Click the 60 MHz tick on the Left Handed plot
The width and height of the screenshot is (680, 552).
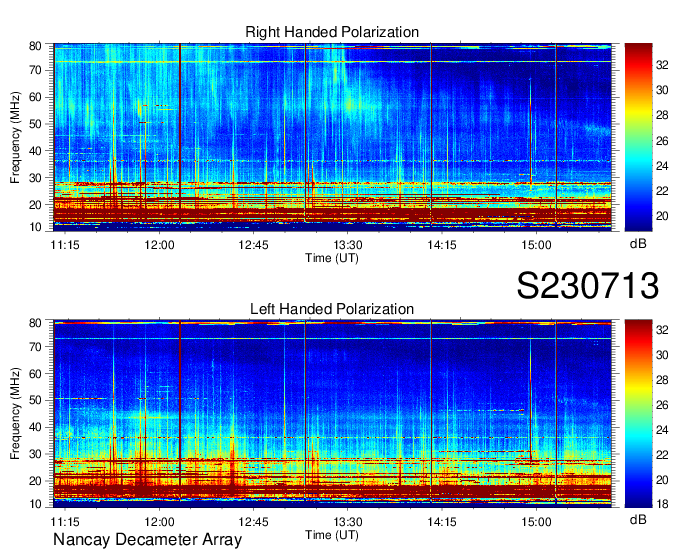(35, 373)
